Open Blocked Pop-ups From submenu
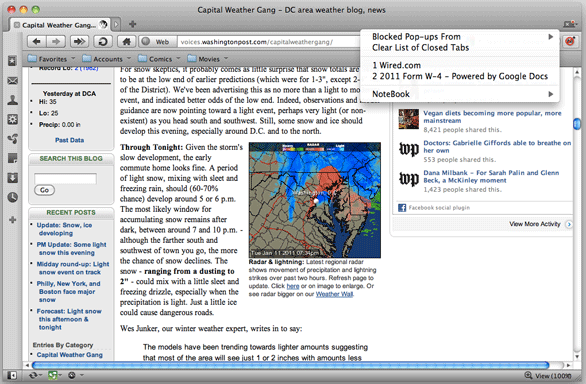This screenshot has width=586, height=384. pyautogui.click(x=460, y=37)
